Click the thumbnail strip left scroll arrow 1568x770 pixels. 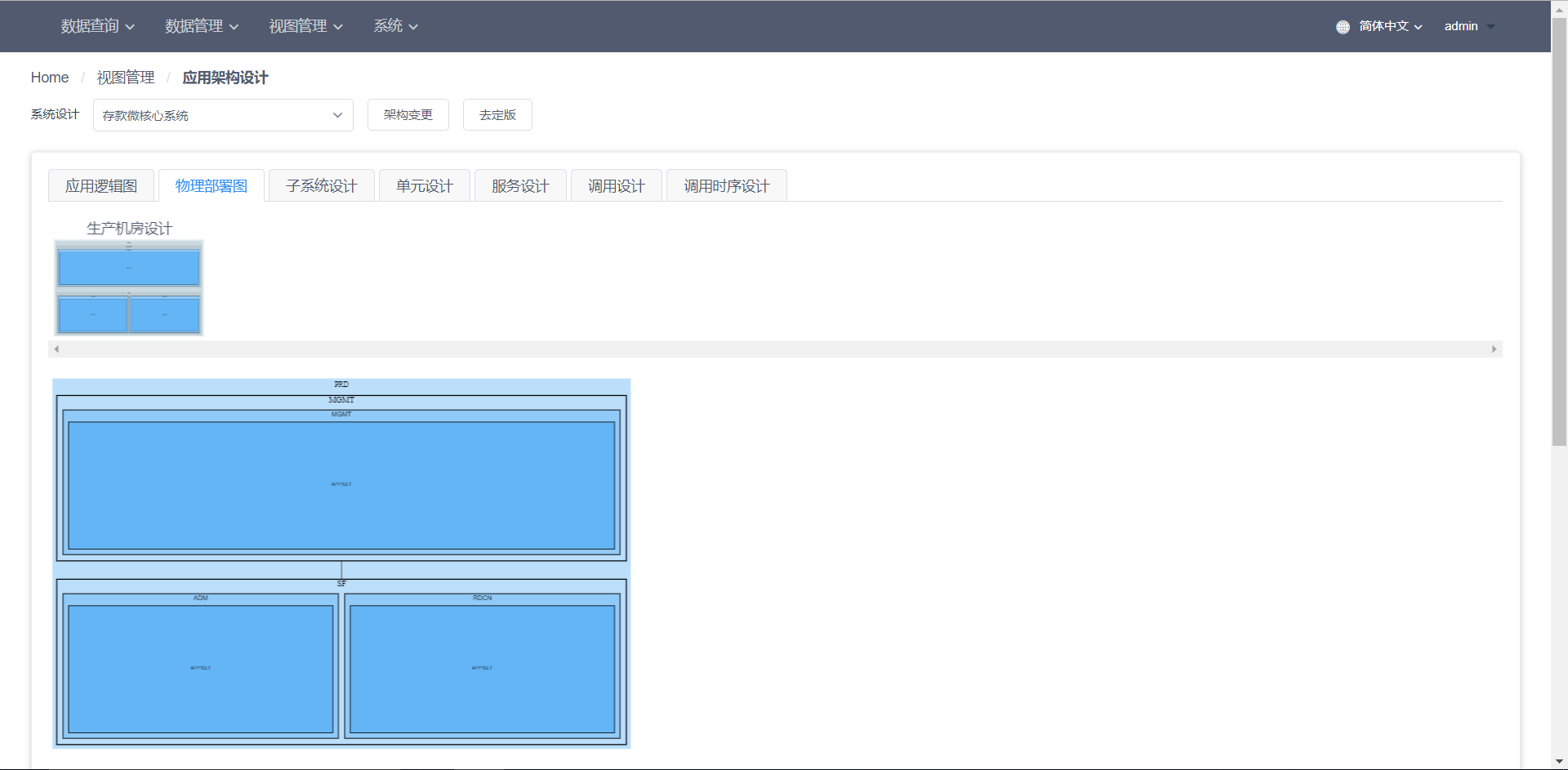point(56,349)
